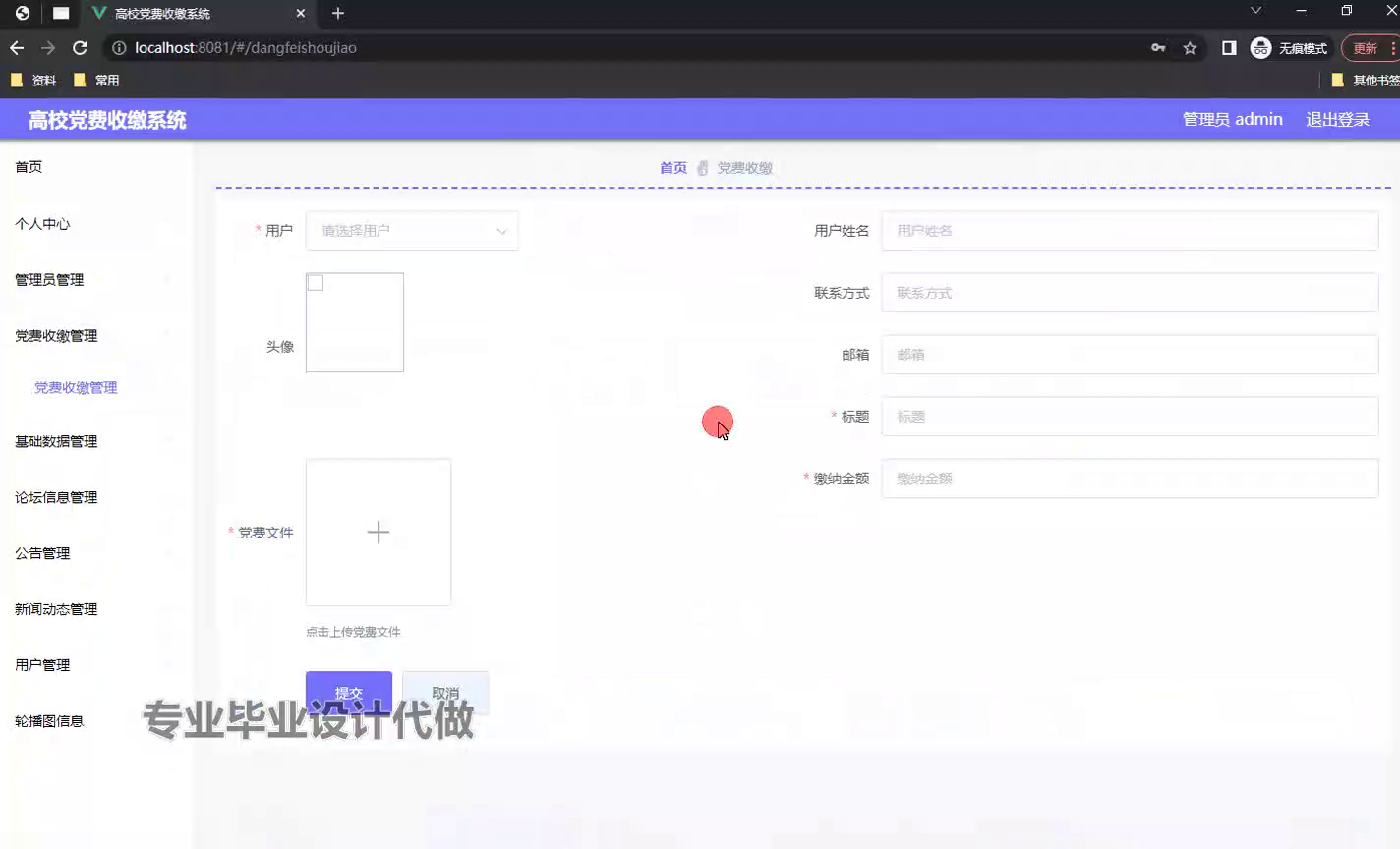Open 首页 in the sidebar
The image size is (1400, 849).
29,167
